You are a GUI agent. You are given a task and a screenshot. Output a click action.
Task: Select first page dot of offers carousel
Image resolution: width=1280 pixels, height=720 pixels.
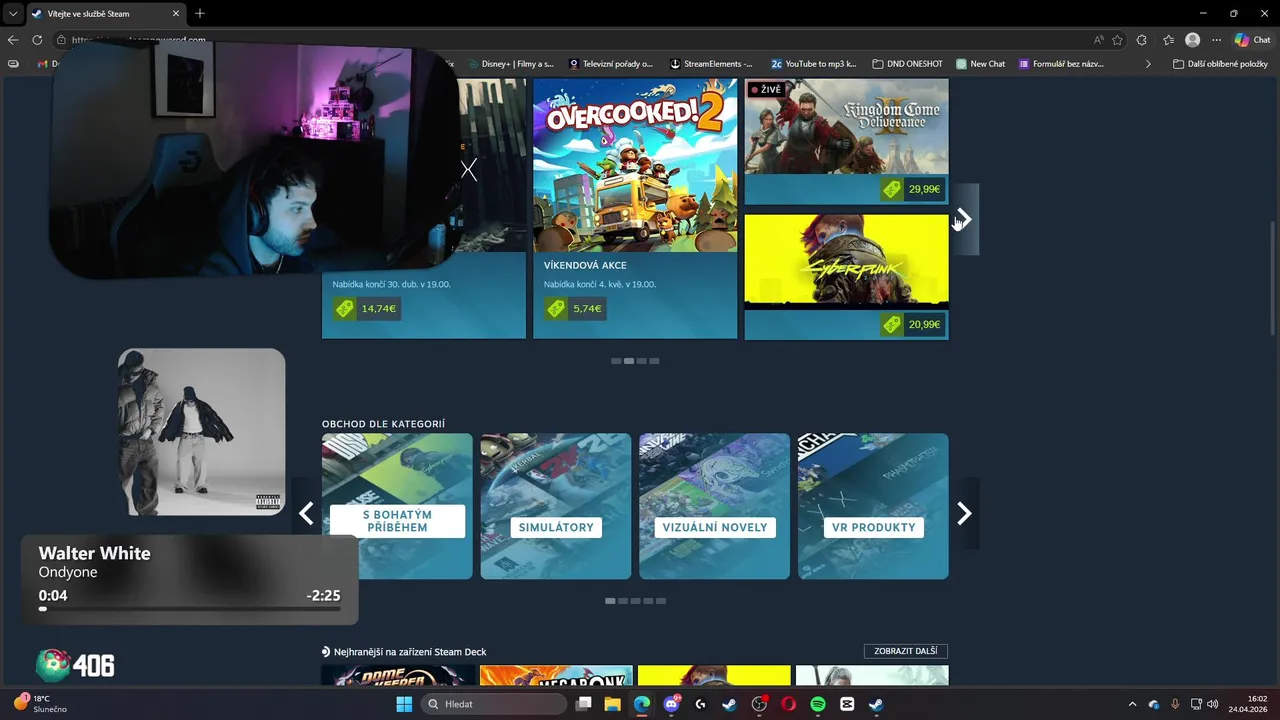point(616,361)
